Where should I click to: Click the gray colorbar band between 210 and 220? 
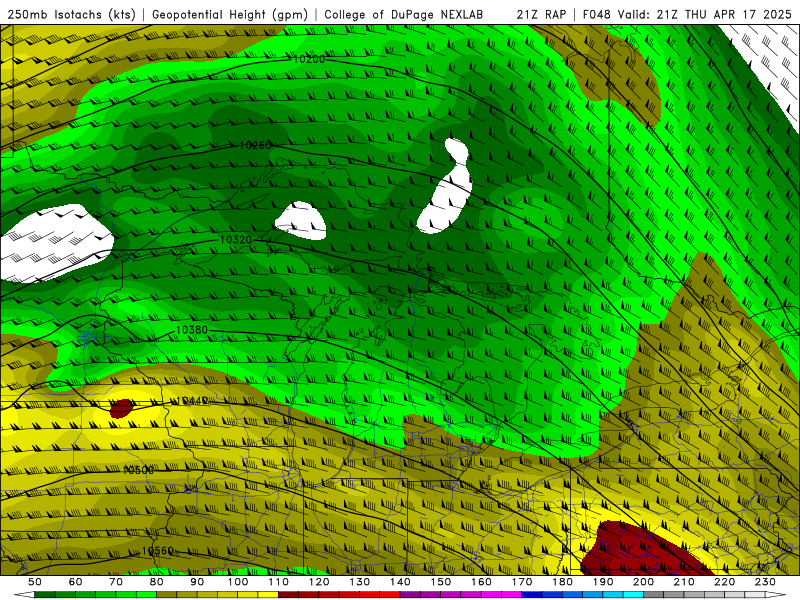point(705,595)
